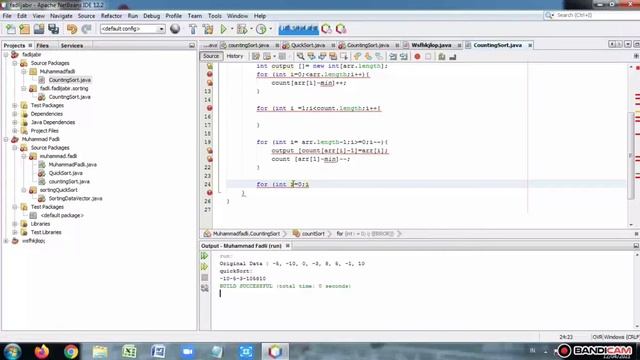The width and height of the screenshot is (640, 360).
Task: Click the Windows Start button
Action: point(12,351)
